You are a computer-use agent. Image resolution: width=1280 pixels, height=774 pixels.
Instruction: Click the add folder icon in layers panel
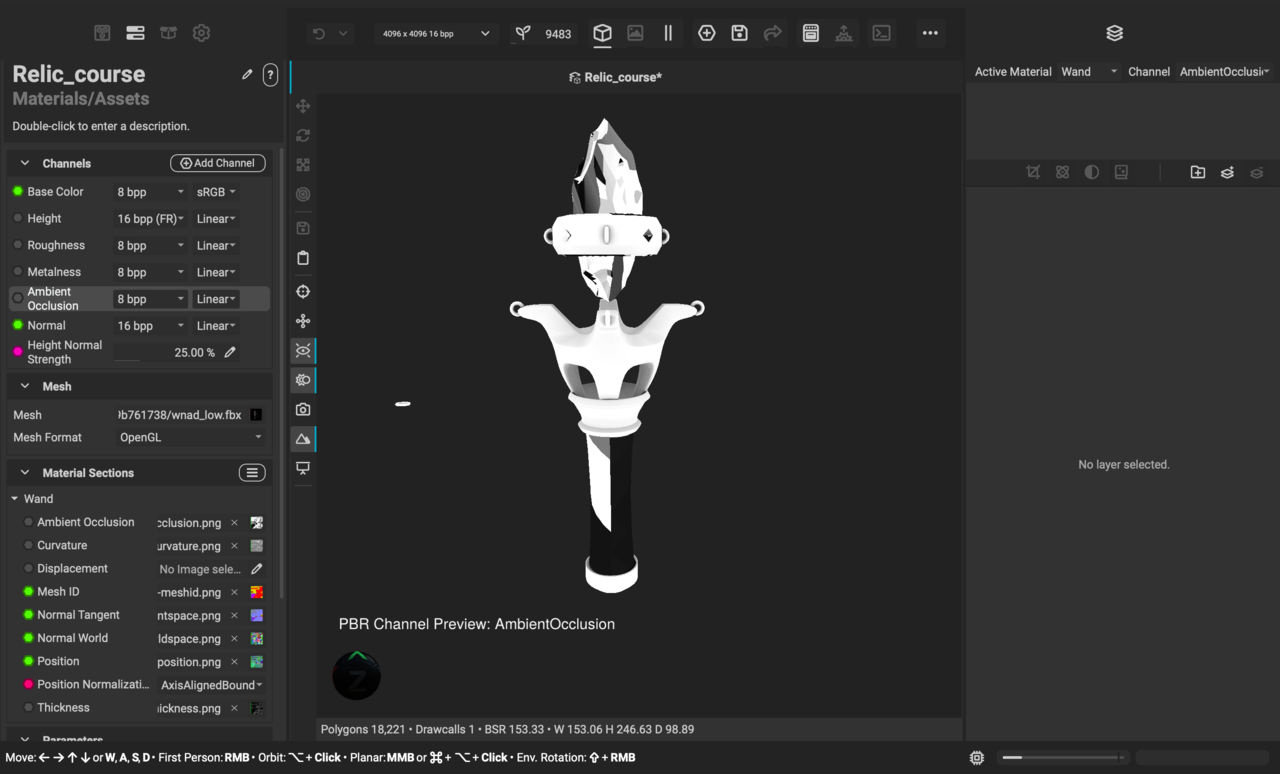click(x=1197, y=172)
